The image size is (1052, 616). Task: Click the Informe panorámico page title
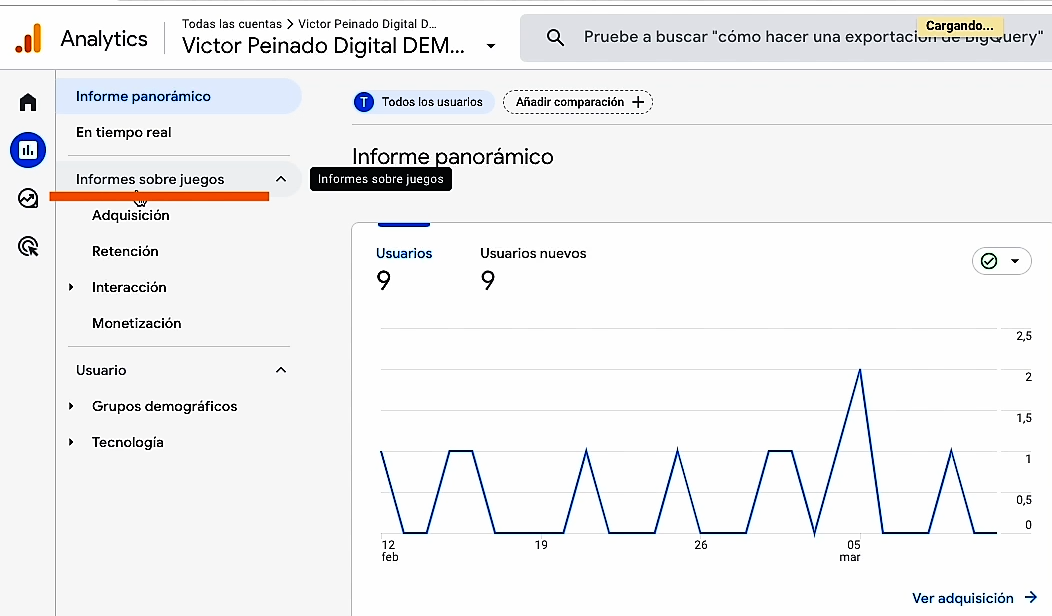point(453,156)
